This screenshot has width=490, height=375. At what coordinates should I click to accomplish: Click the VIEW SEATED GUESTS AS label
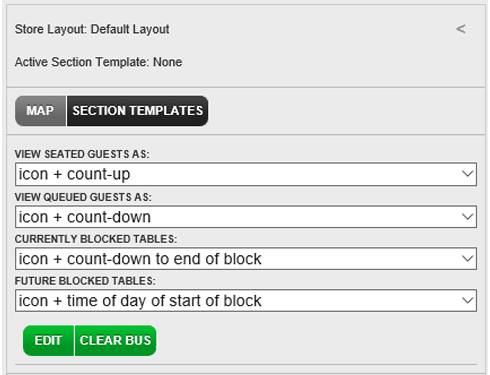point(82,154)
